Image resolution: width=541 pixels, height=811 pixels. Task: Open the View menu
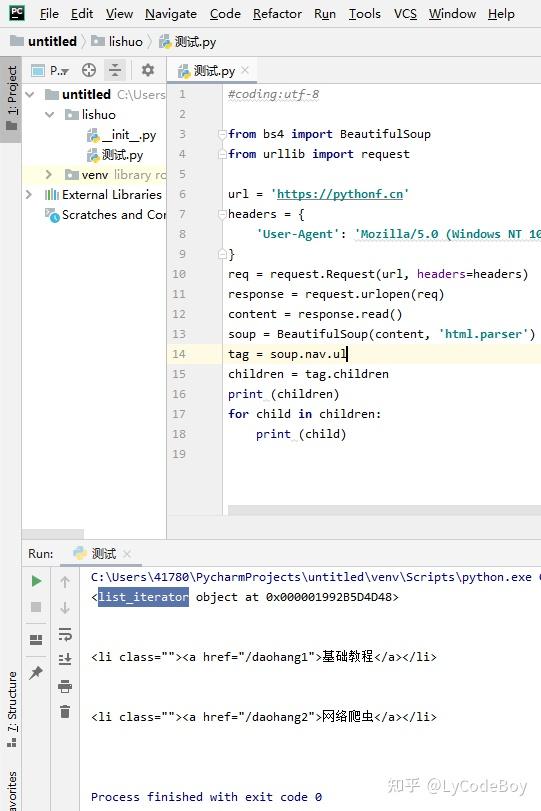point(119,13)
